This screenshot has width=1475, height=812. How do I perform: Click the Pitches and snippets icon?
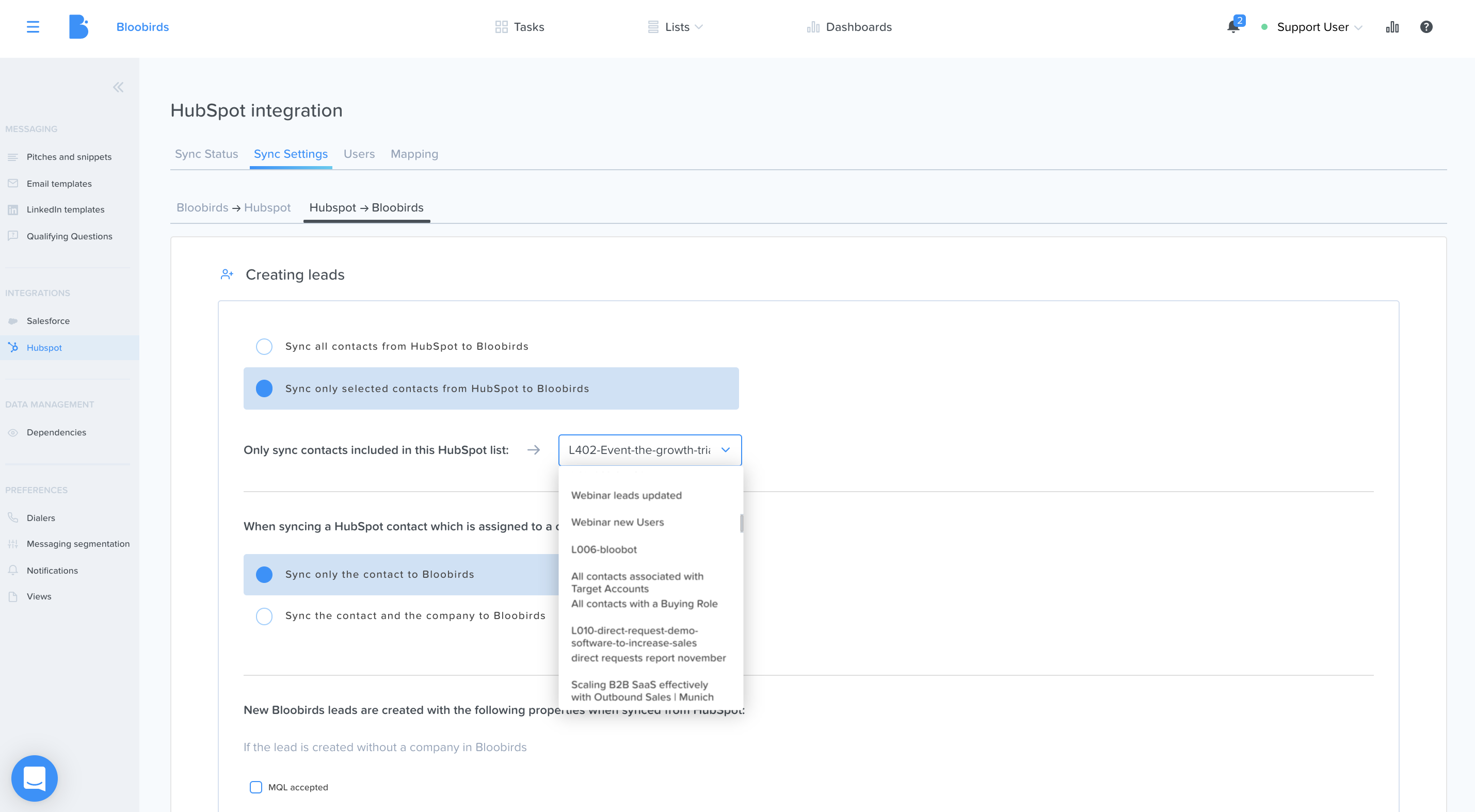(x=12, y=157)
